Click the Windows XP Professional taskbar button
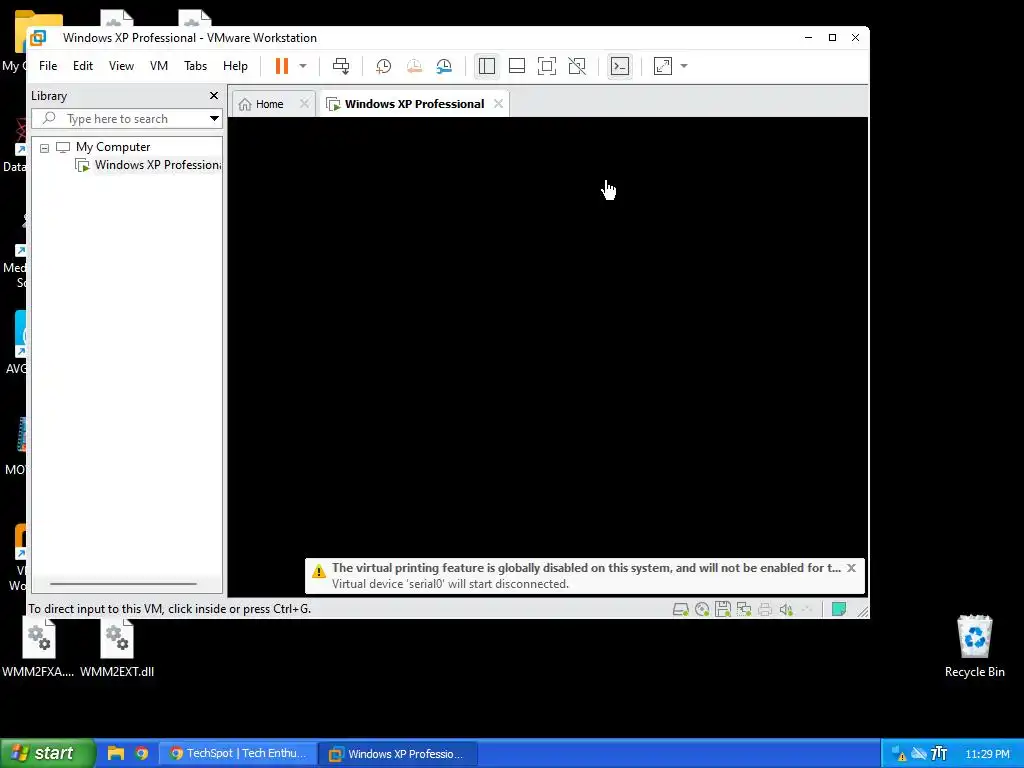This screenshot has height=768, width=1024. [x=398, y=754]
